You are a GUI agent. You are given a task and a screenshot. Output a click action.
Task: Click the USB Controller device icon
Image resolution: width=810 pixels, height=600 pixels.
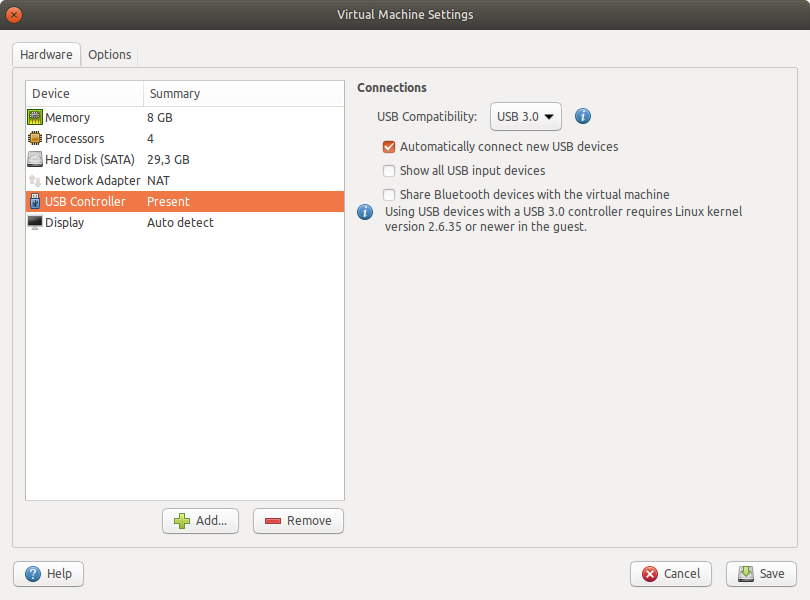click(35, 202)
